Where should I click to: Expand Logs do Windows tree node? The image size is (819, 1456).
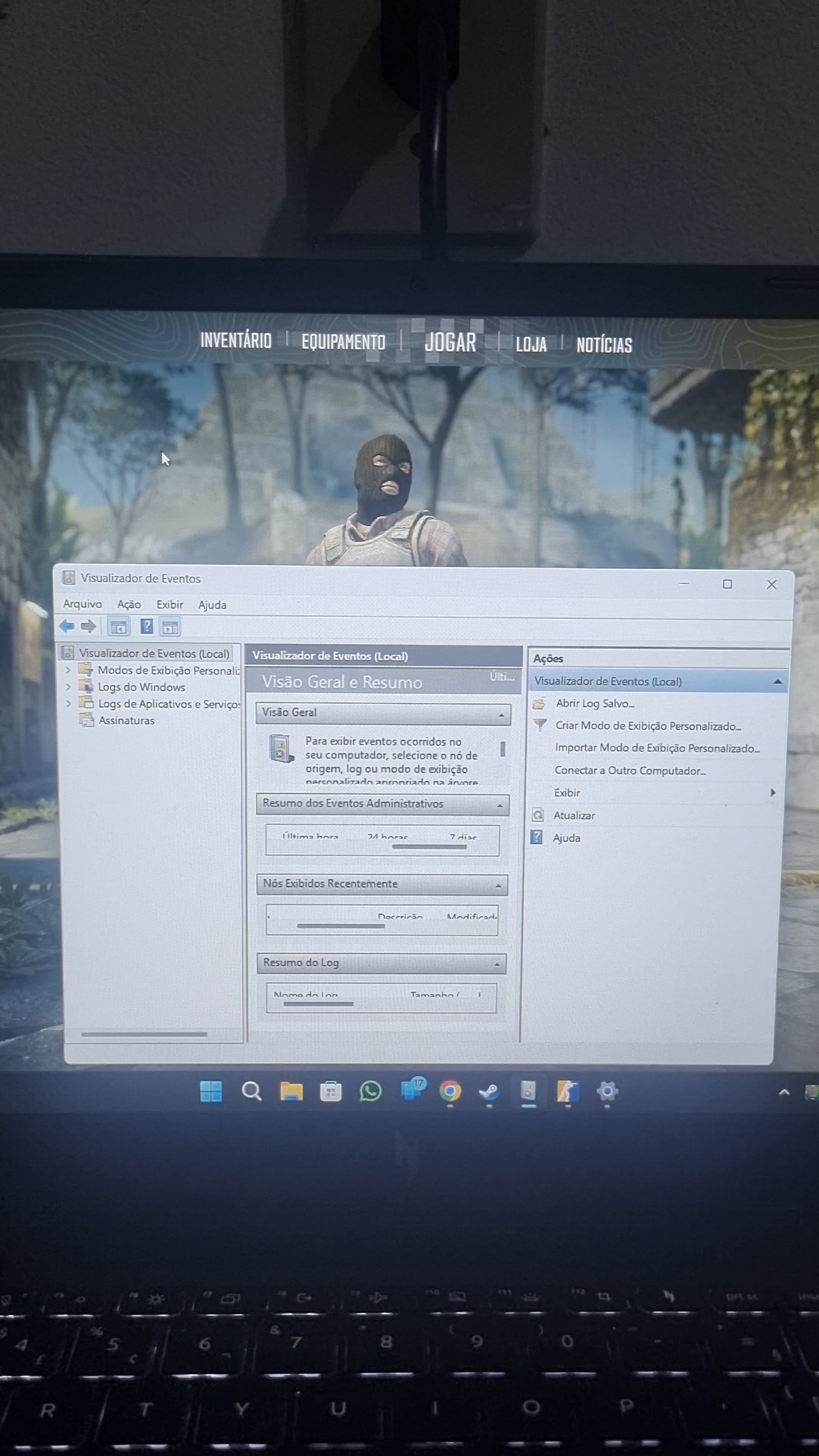(68, 687)
